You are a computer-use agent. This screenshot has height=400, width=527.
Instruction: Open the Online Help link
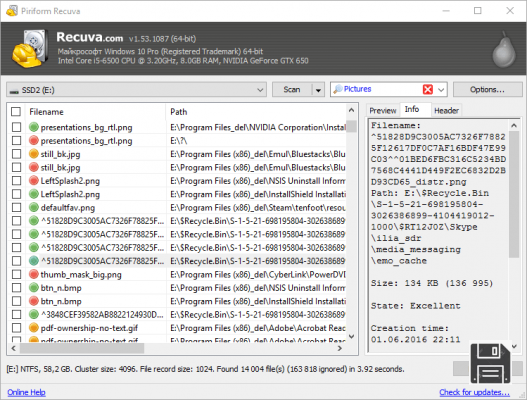(x=26, y=392)
